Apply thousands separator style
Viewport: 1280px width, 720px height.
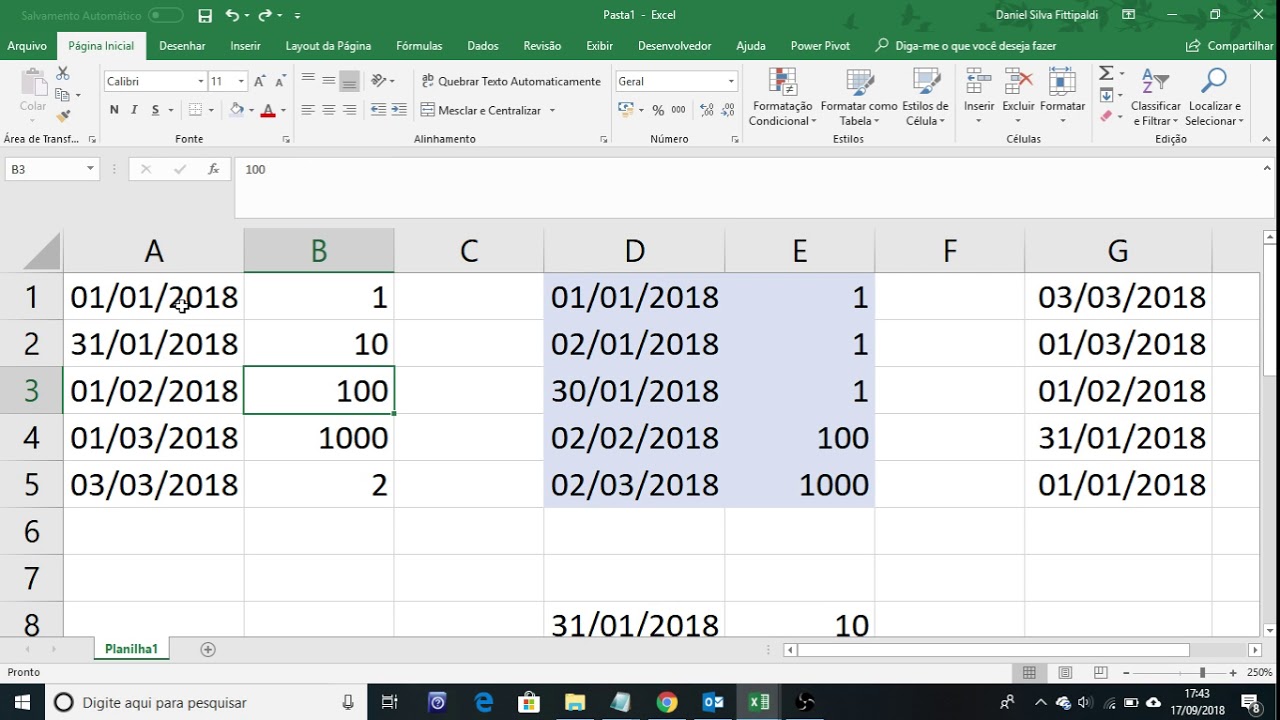coord(678,110)
